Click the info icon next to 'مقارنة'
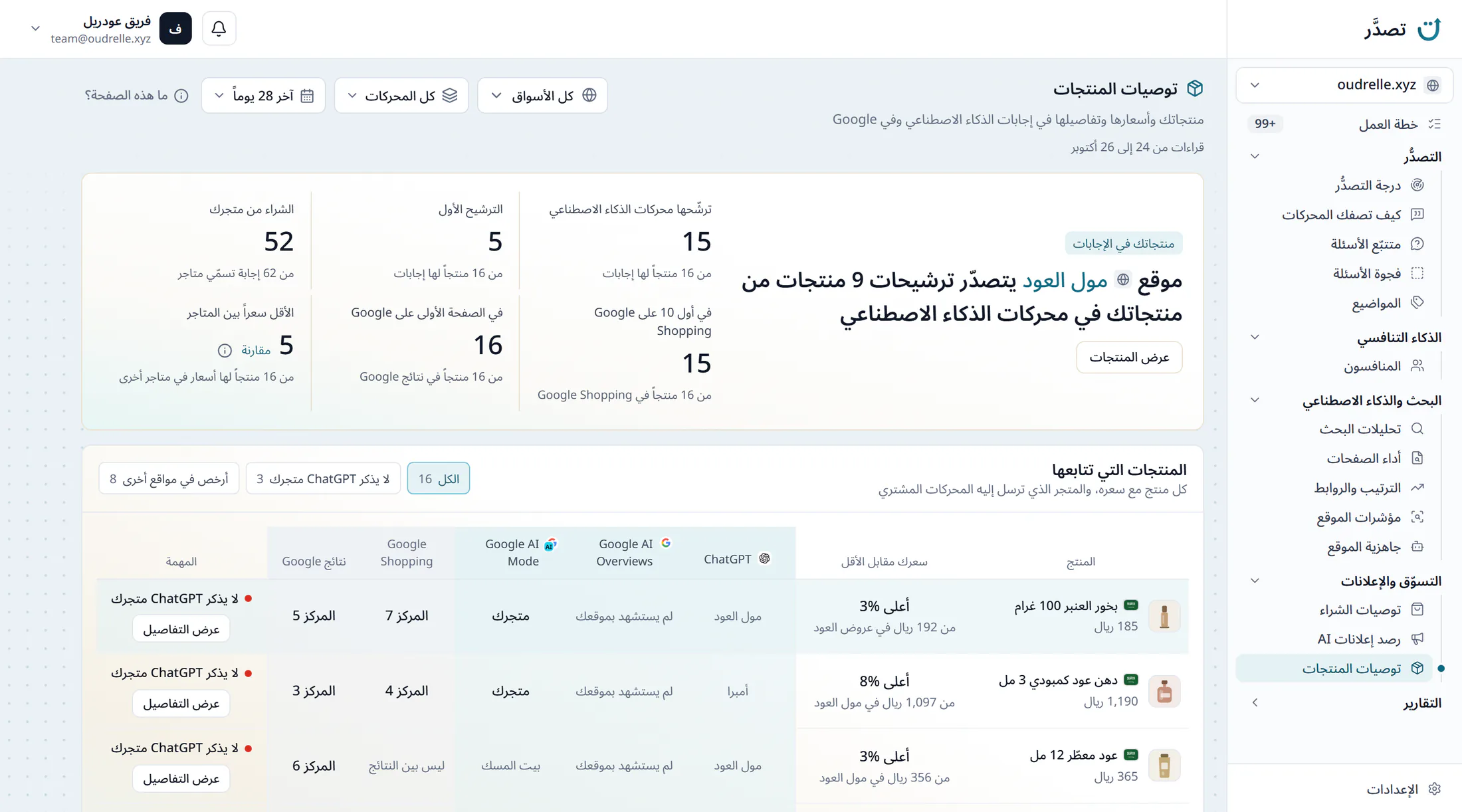 click(225, 350)
